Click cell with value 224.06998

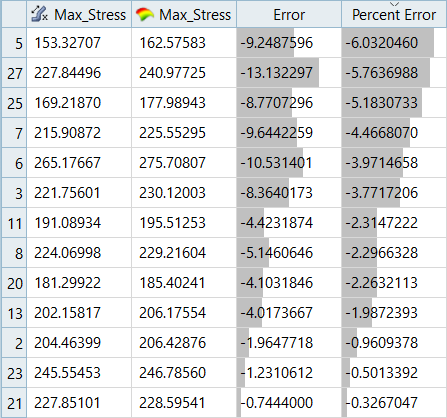pos(79,253)
